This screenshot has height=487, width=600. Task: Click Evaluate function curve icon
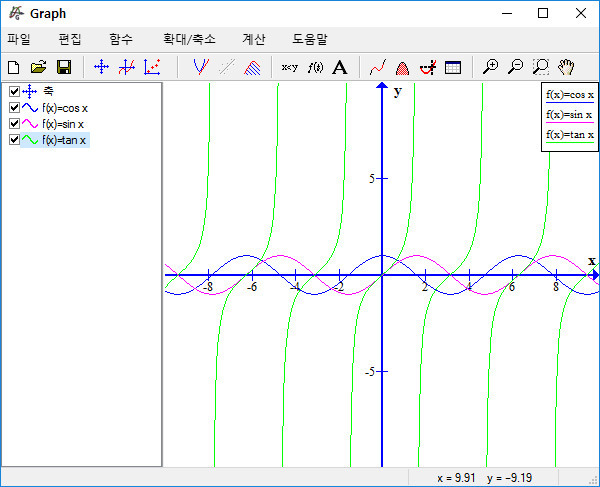[378, 67]
